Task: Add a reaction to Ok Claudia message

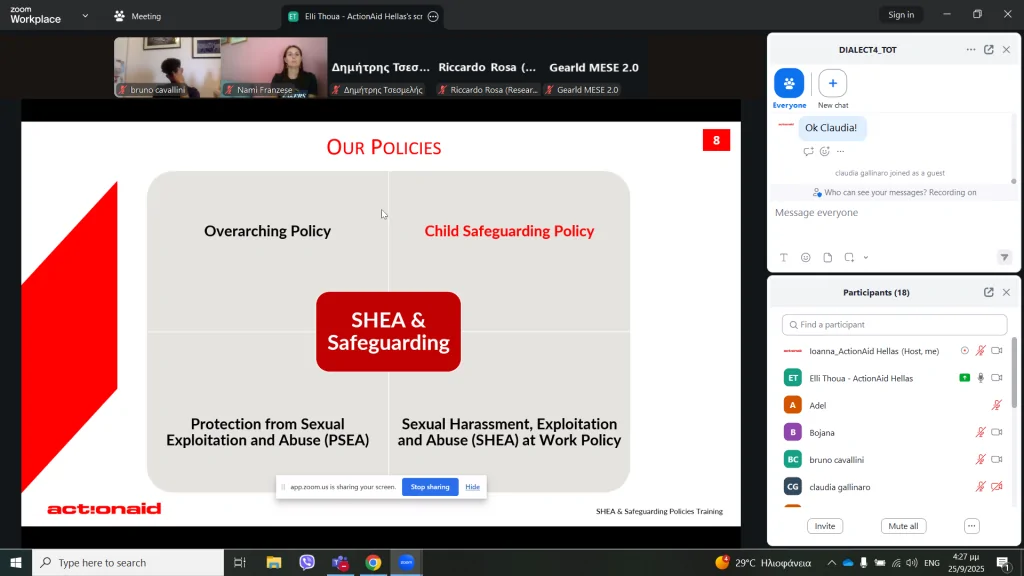Action: pyautogui.click(x=825, y=152)
